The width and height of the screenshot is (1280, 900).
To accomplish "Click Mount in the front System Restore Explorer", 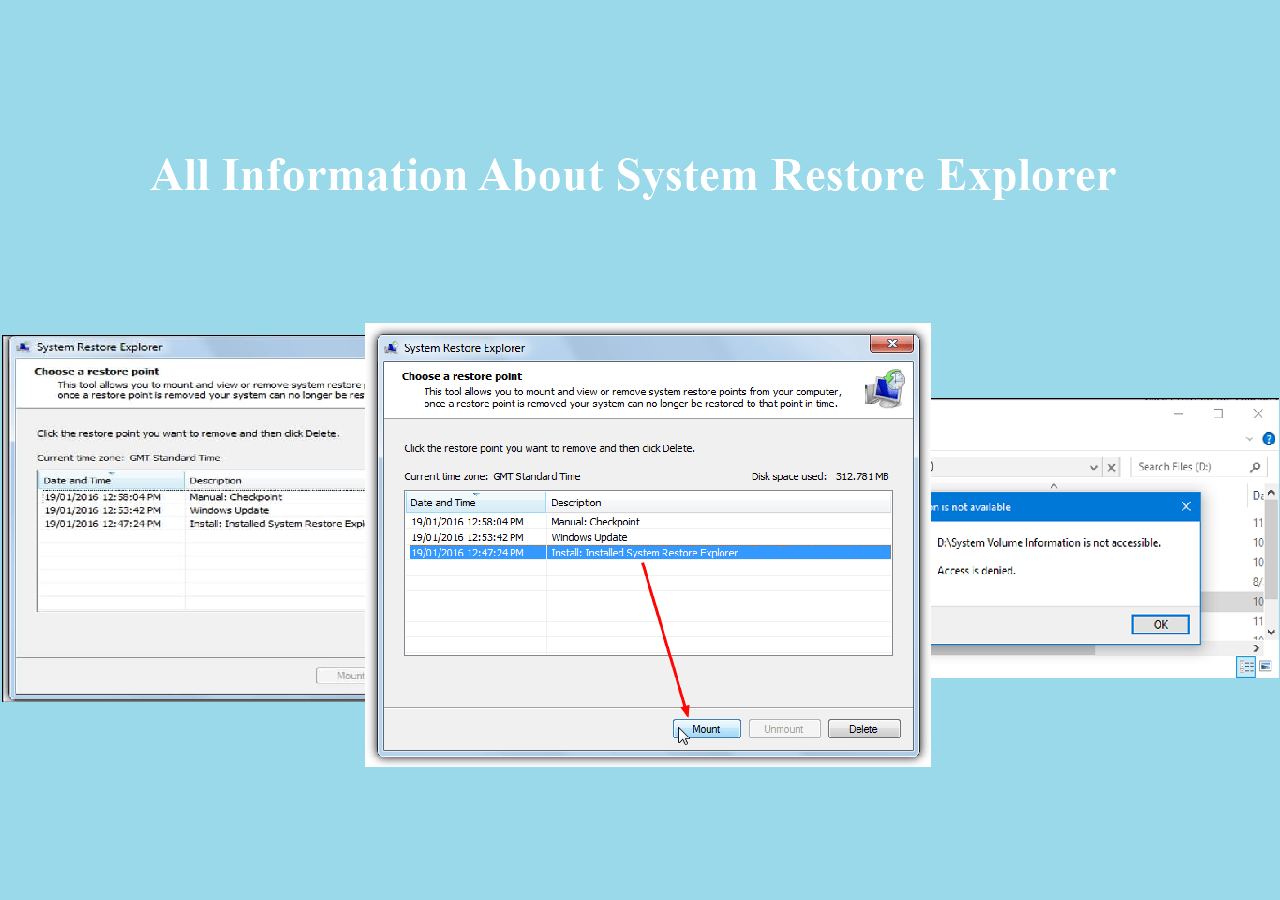I will (706, 729).
